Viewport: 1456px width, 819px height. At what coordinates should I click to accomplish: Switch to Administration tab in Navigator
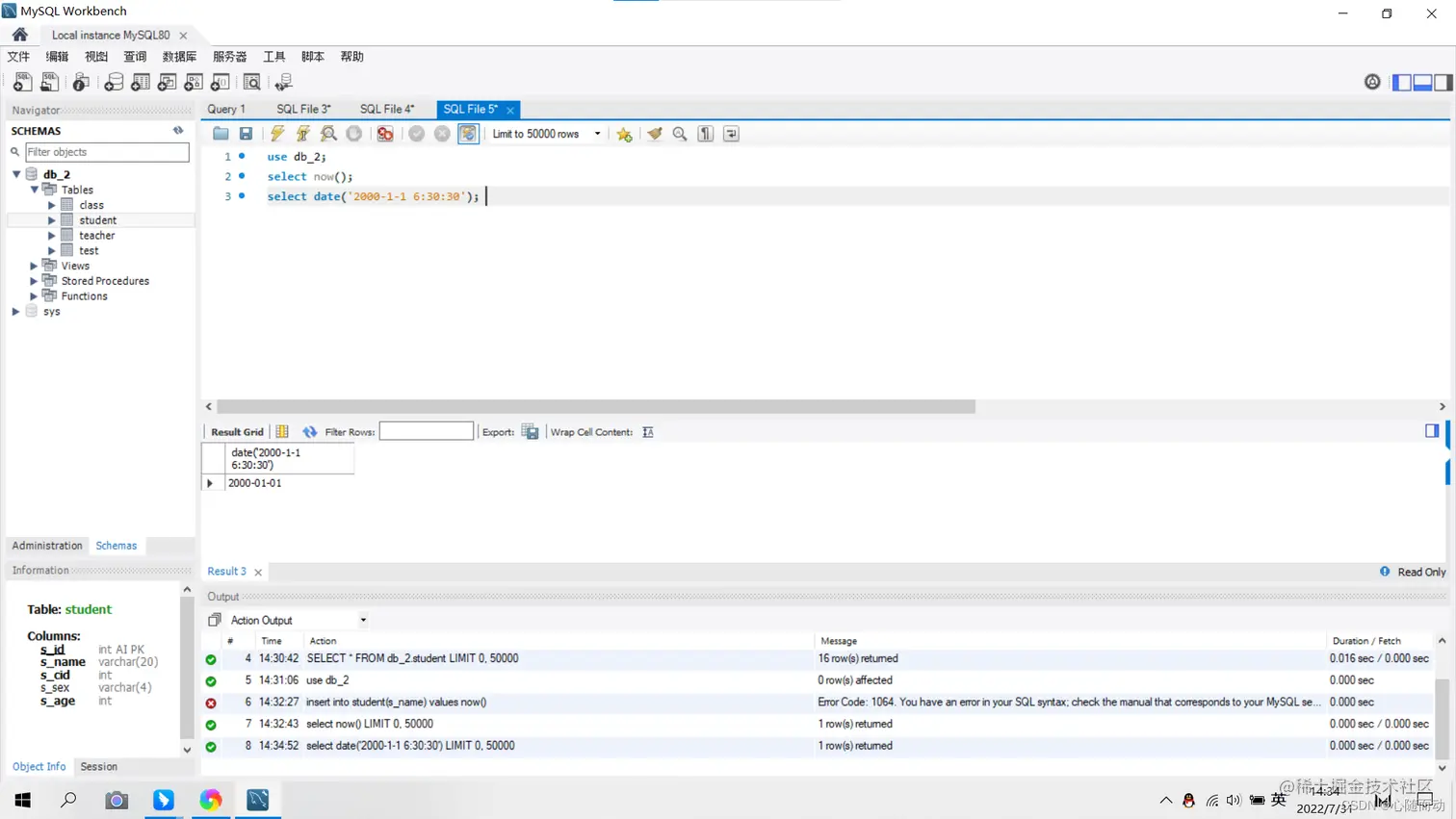47,546
